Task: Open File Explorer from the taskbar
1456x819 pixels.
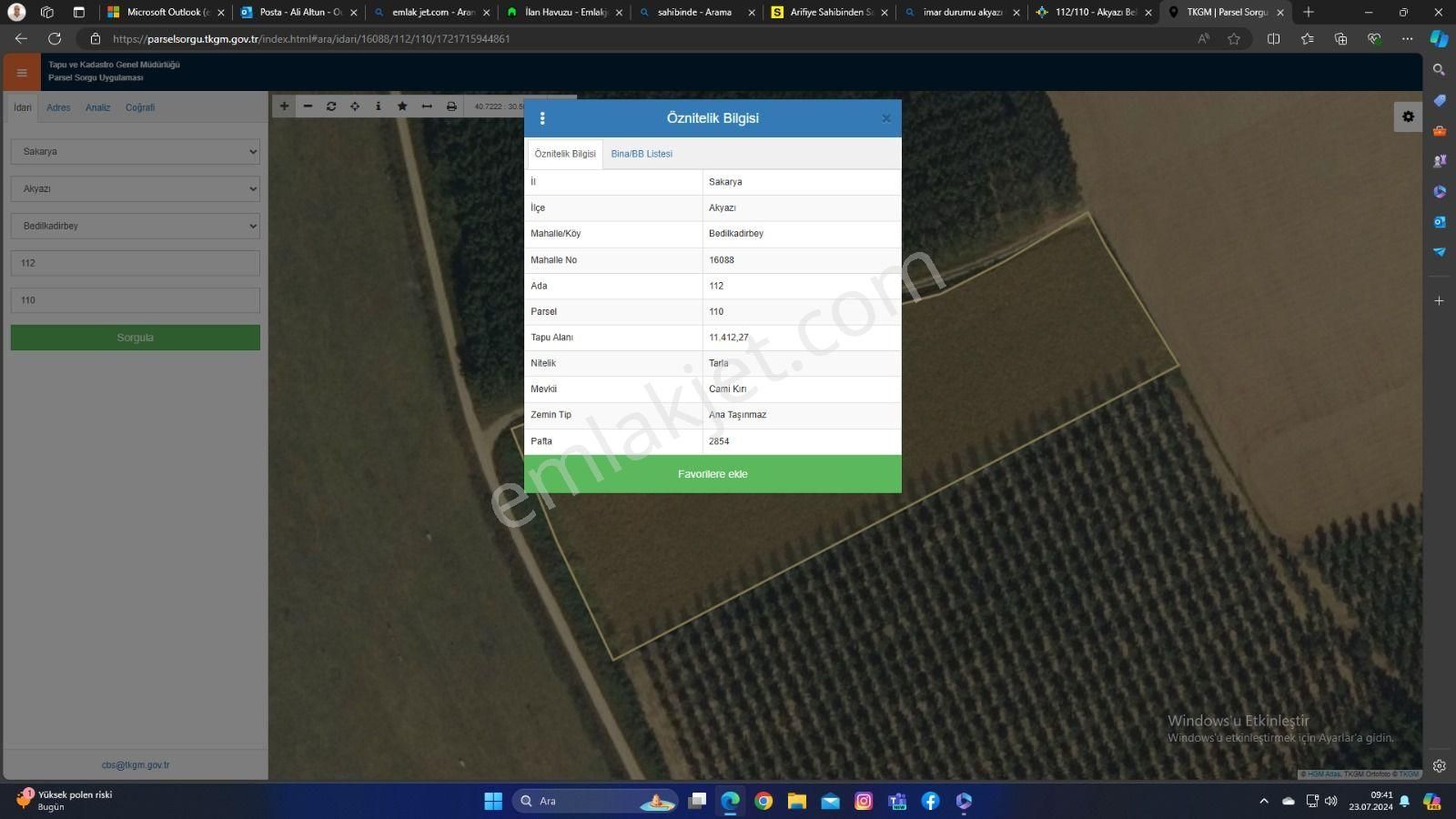Action: tap(797, 801)
